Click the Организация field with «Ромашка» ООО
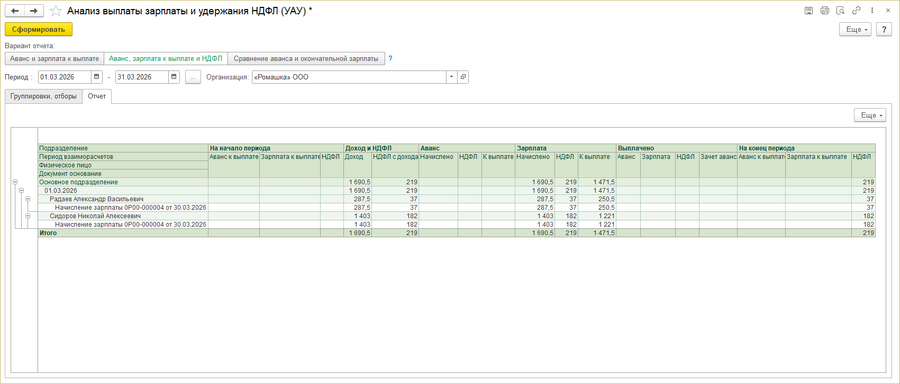 (349, 77)
